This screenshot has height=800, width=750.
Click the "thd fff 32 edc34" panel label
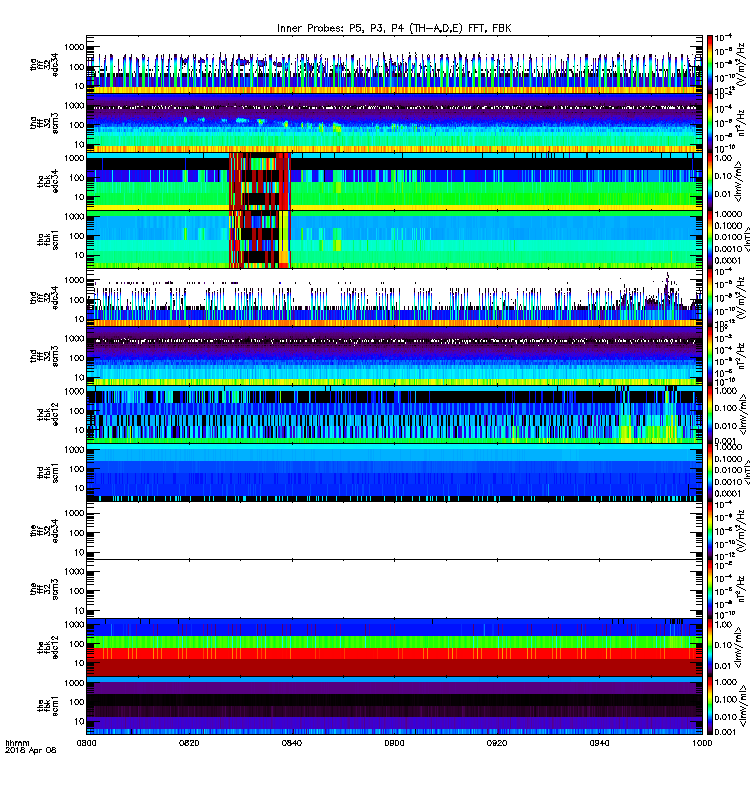point(44,298)
